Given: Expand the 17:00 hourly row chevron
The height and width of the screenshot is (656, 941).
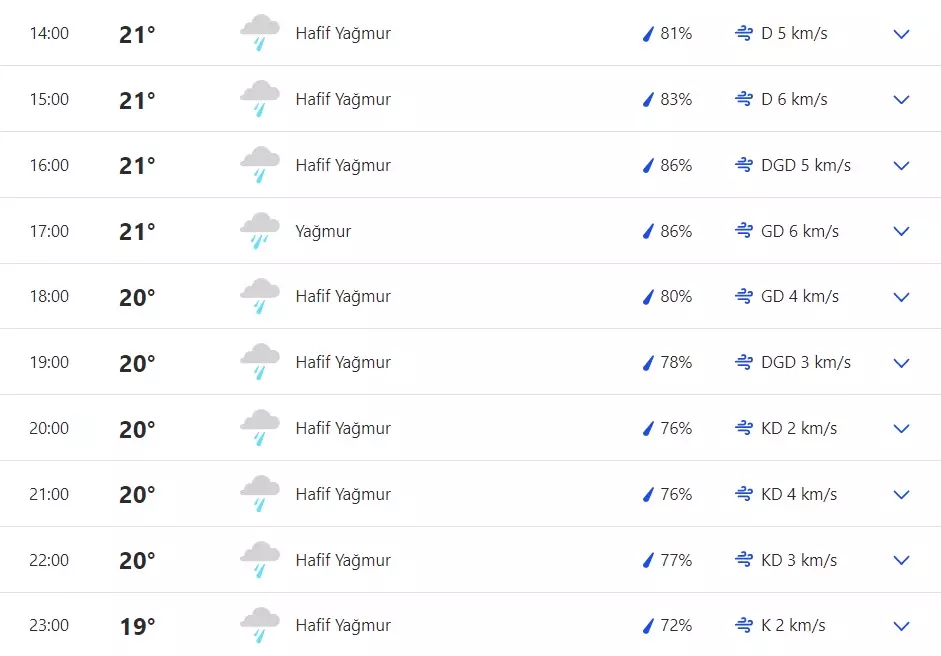Looking at the screenshot, I should click(901, 231).
